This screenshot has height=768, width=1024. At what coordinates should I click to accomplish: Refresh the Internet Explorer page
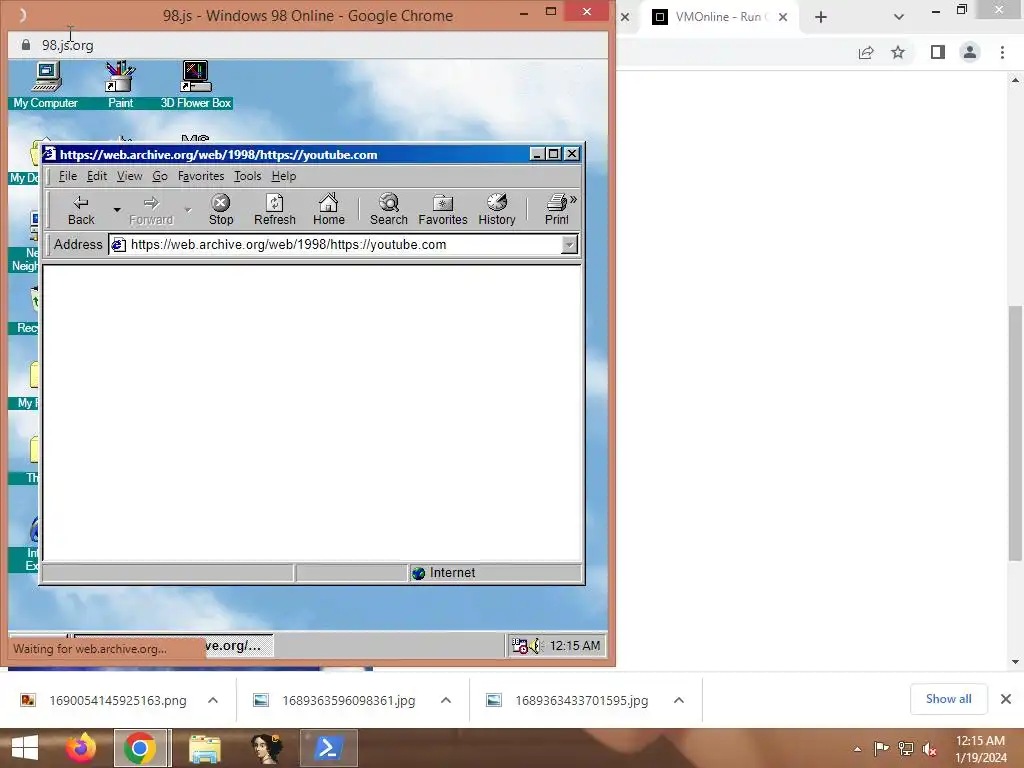[275, 210]
